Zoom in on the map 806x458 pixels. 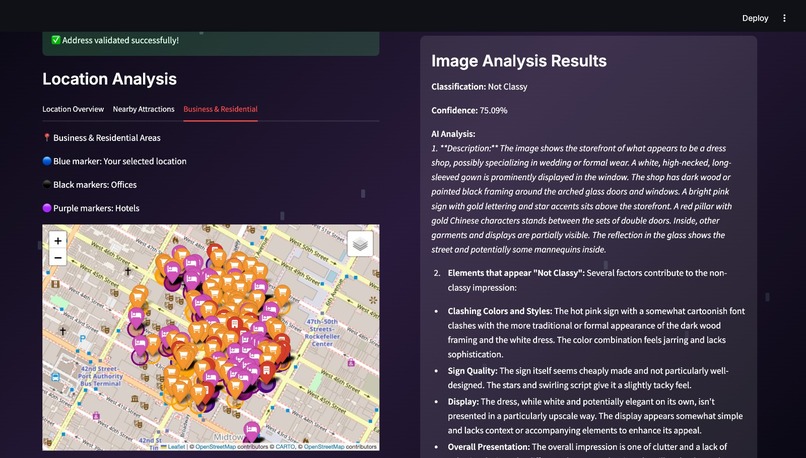58,240
